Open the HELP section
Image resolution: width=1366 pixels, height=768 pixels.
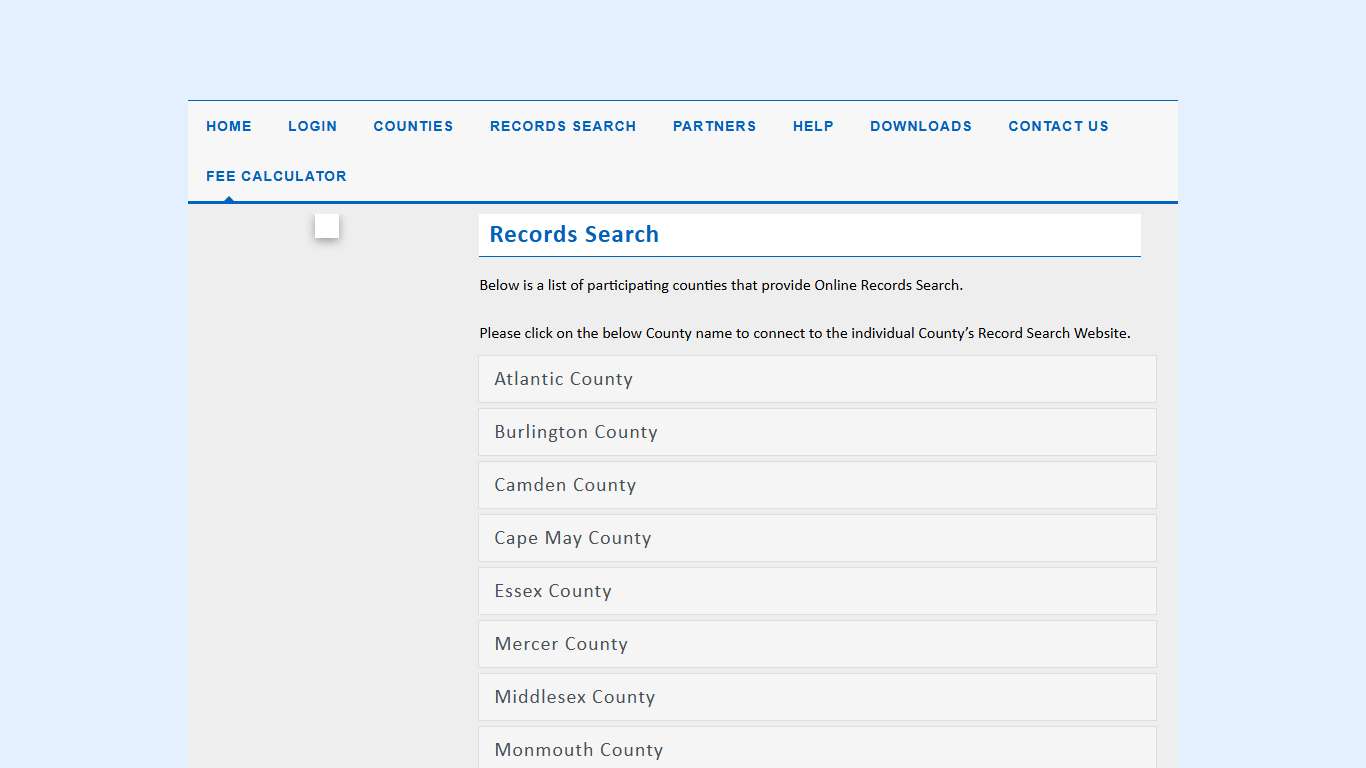(813, 126)
